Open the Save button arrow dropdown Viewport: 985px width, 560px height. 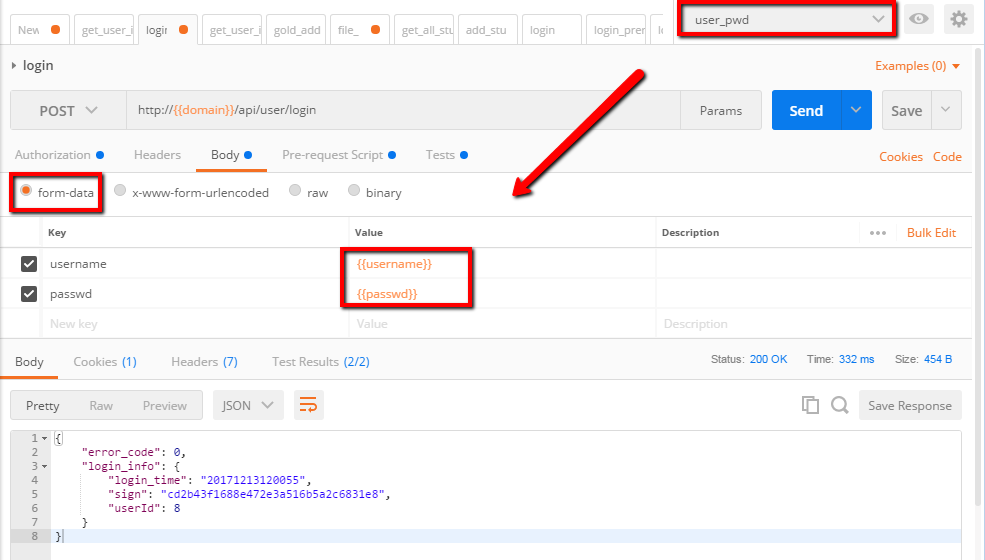point(946,110)
